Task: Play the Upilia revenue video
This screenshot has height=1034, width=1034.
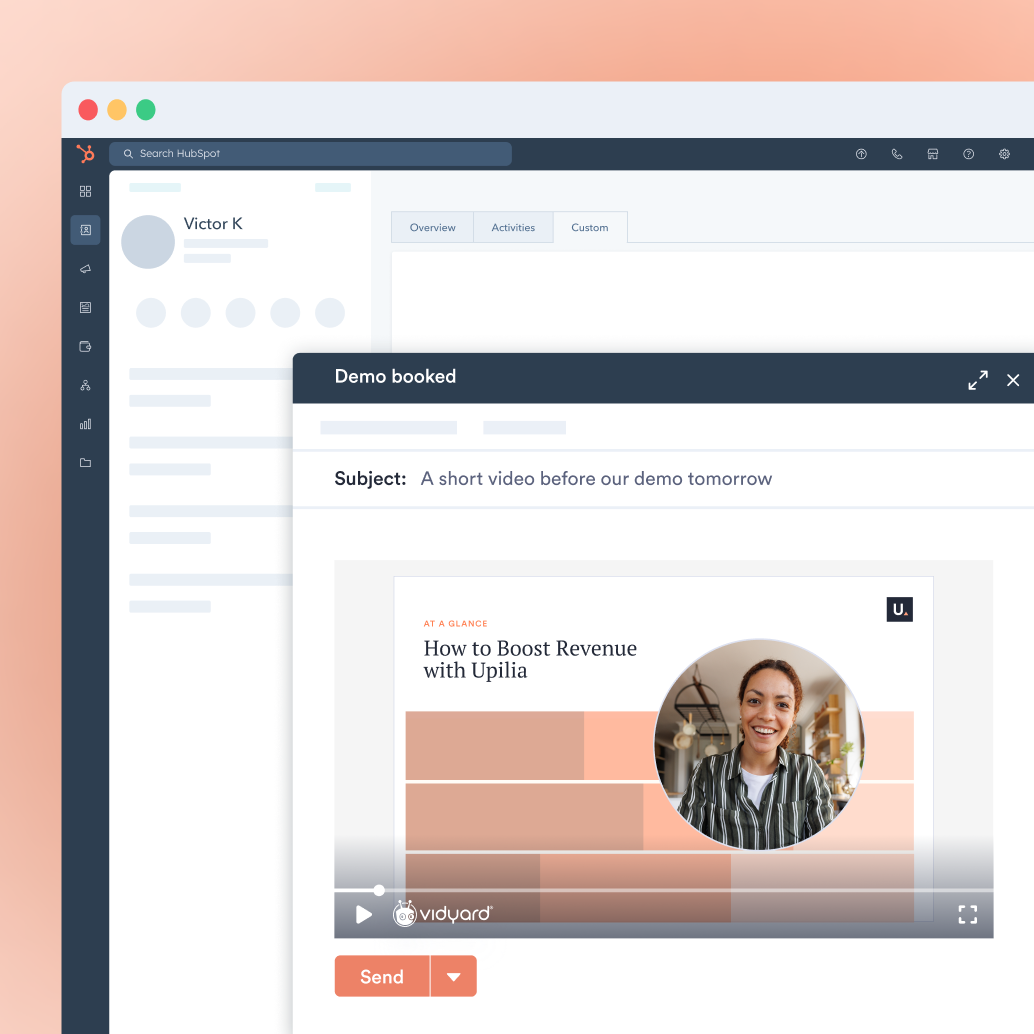Action: coord(363,913)
